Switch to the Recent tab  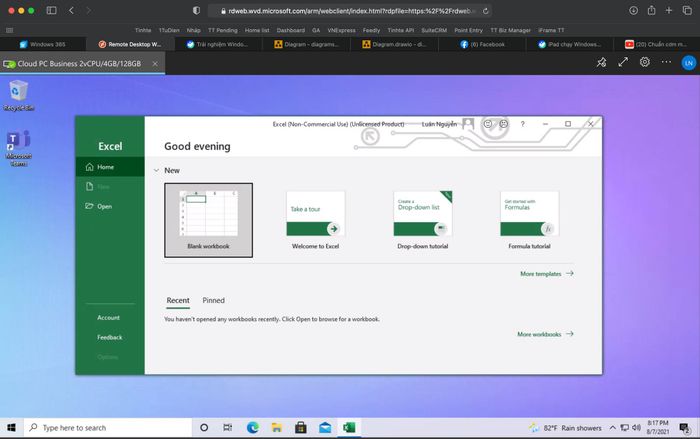tap(178, 301)
